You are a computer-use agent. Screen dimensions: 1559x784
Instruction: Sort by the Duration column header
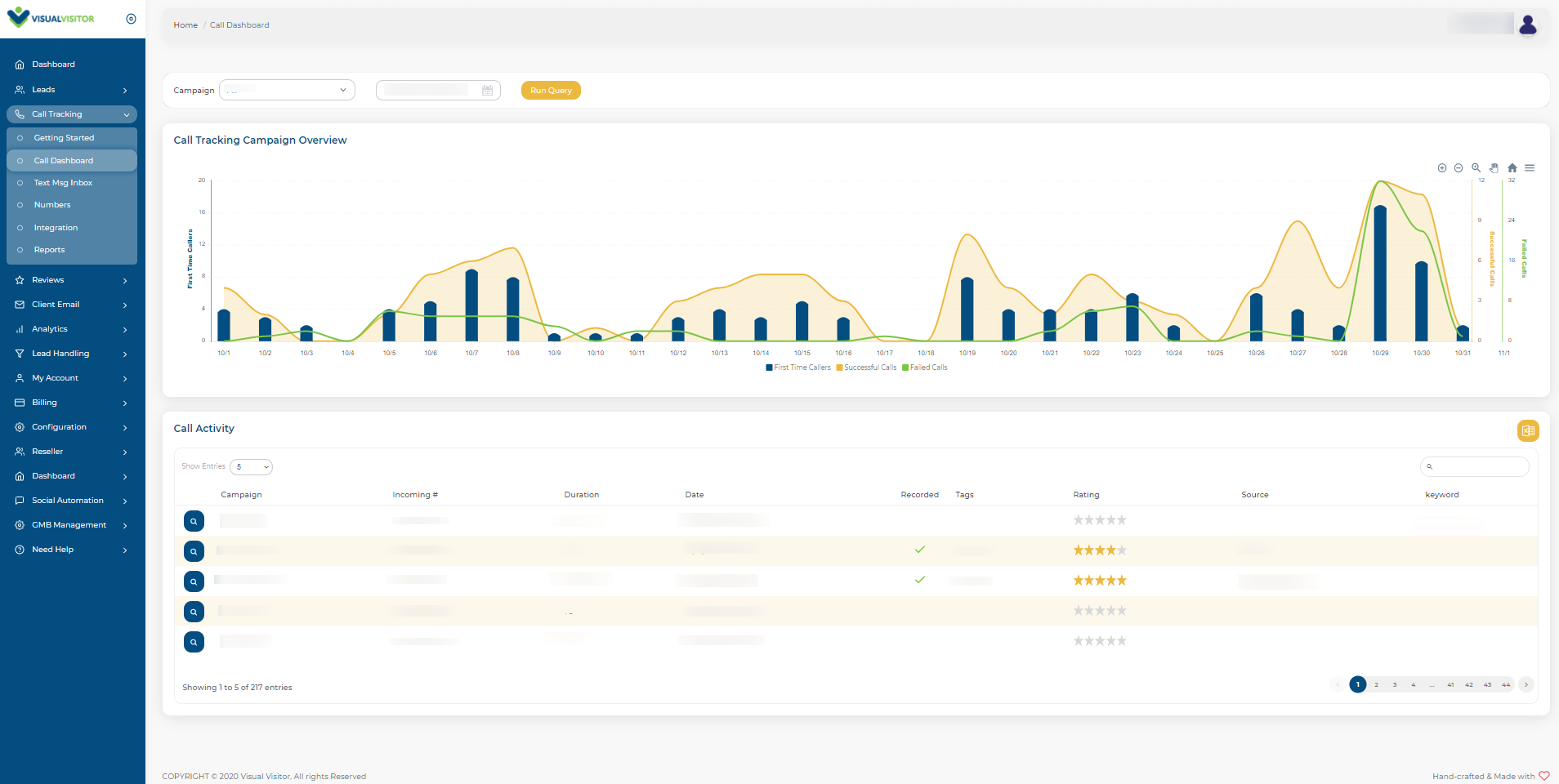tap(582, 495)
